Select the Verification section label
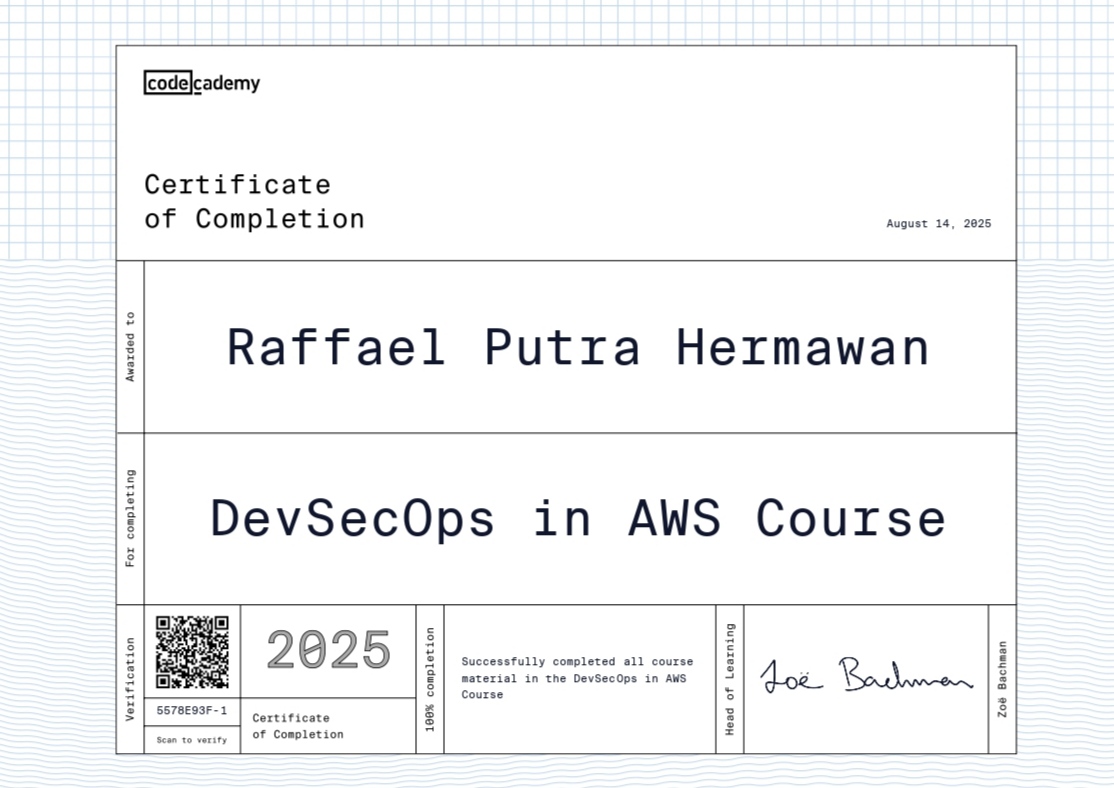This screenshot has width=1114, height=788. (129, 677)
